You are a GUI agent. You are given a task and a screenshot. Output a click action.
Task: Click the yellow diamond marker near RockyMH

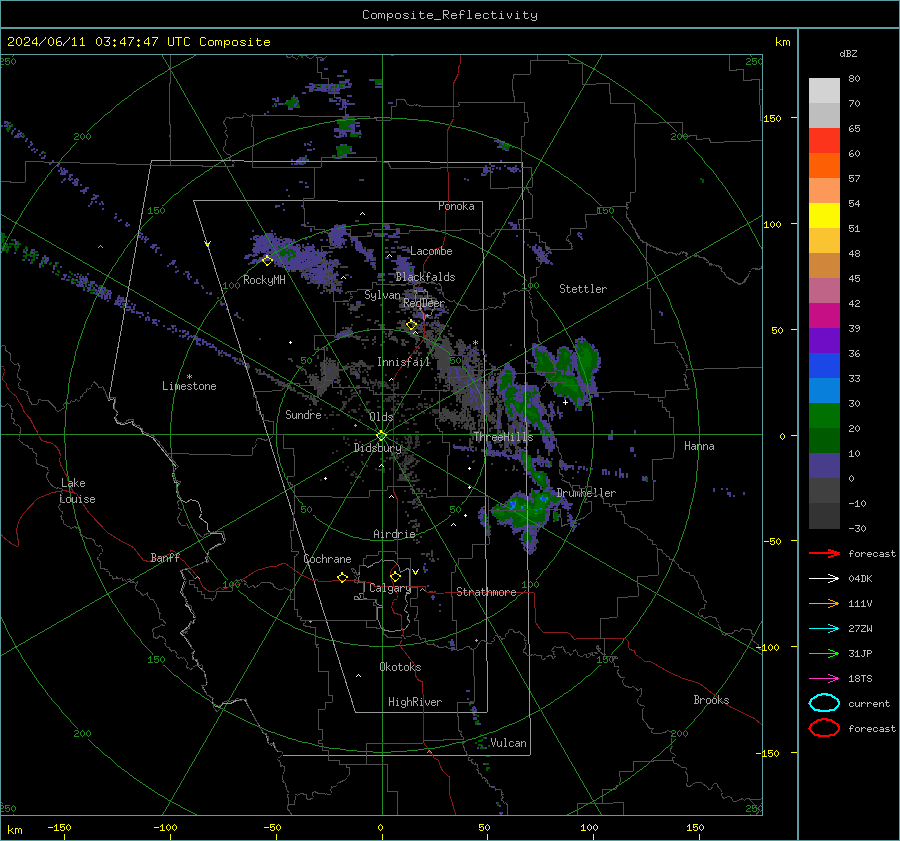coord(267,261)
